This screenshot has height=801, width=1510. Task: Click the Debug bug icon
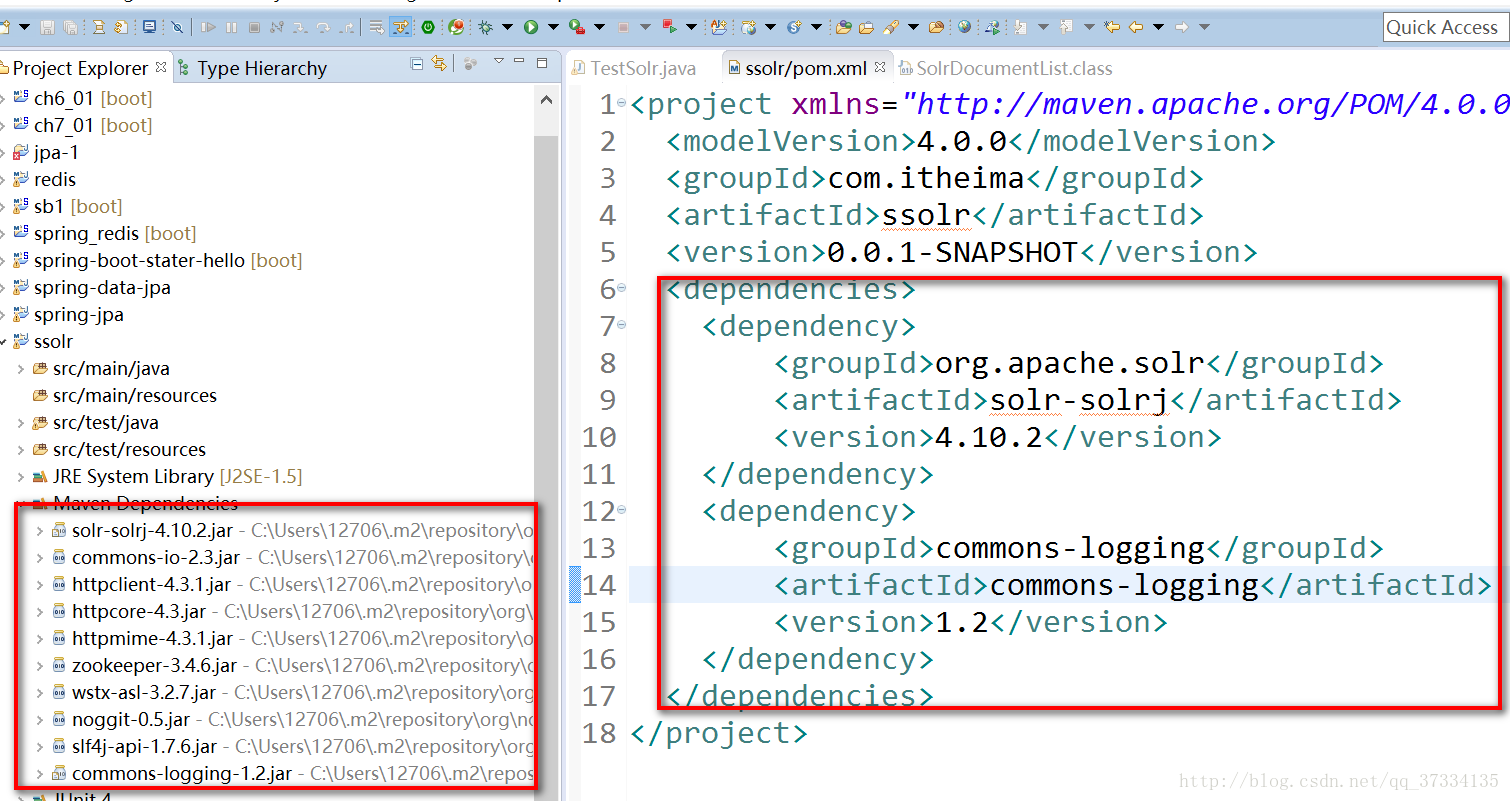[x=485, y=28]
